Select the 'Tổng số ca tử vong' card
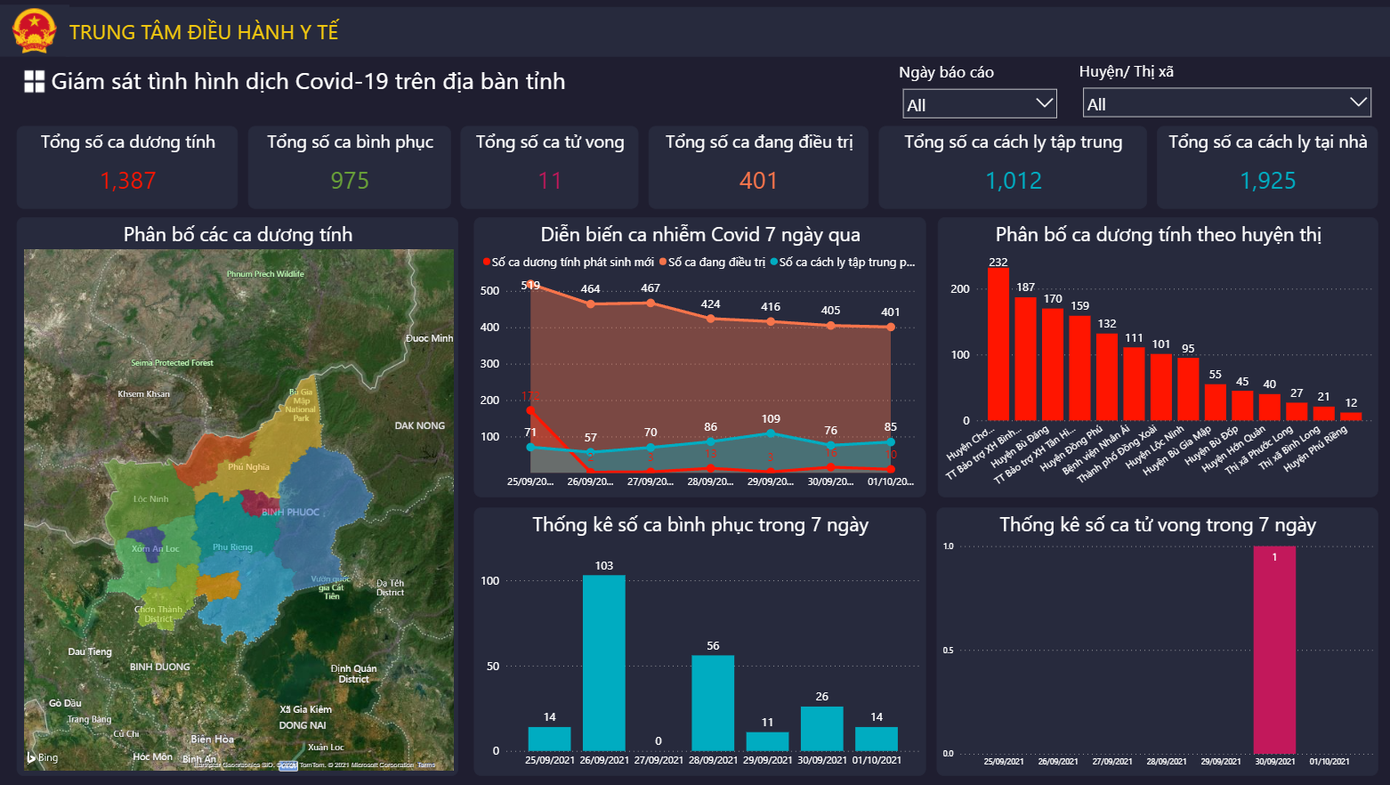This screenshot has height=785, width=1390. pos(549,166)
